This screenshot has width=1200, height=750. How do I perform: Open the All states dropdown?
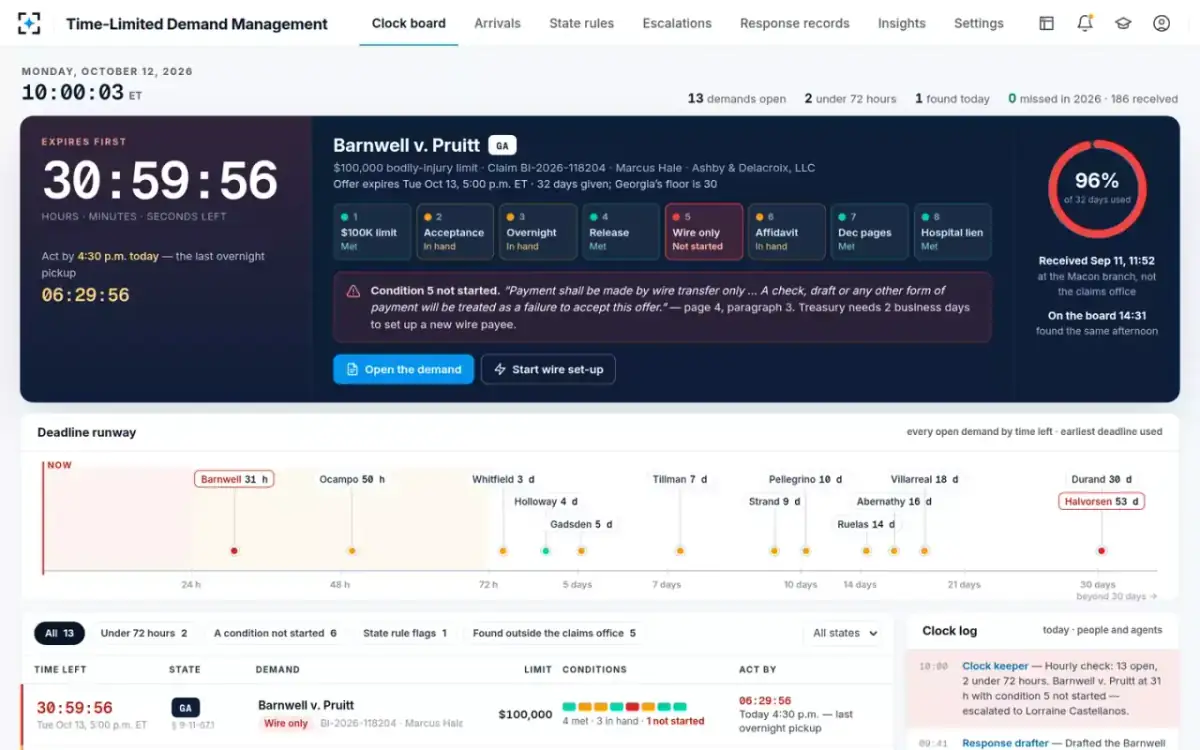pos(845,633)
